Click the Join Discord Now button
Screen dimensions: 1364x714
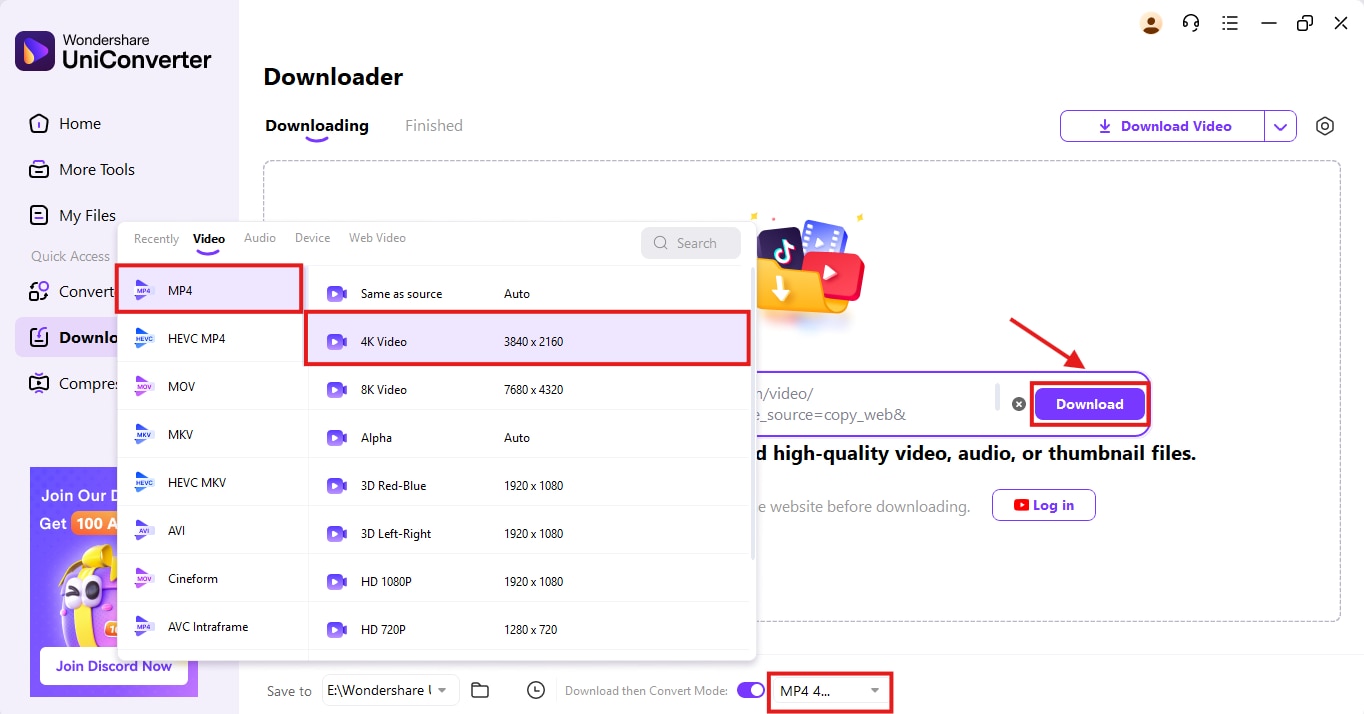point(114,666)
